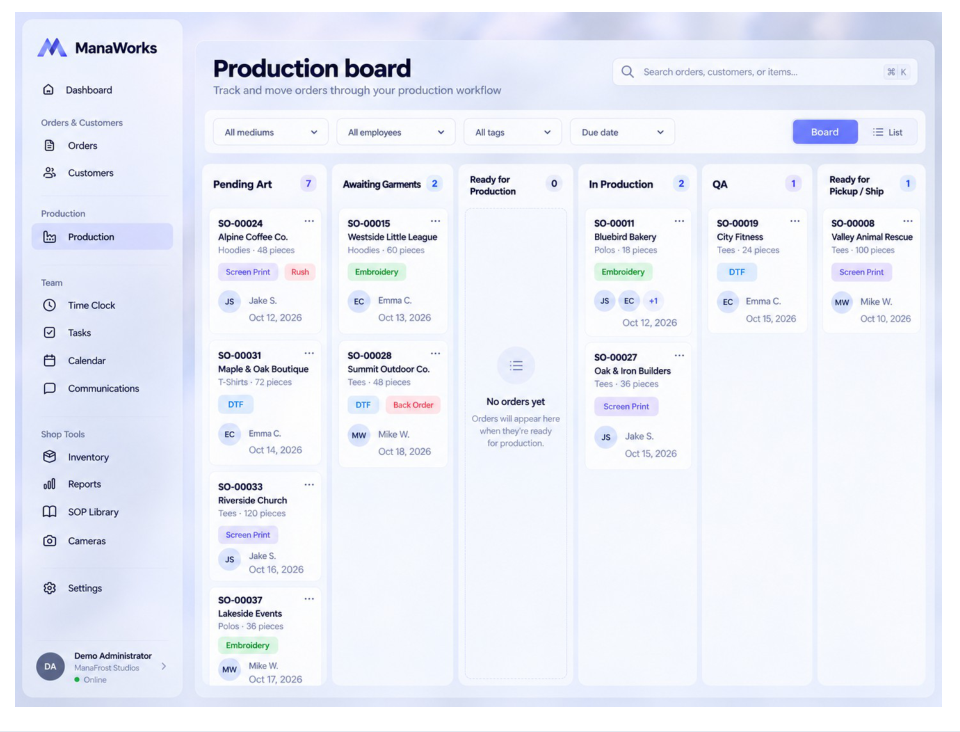Click the Rush tag on SO-00024
The width and height of the screenshot is (960, 732).
pos(300,272)
